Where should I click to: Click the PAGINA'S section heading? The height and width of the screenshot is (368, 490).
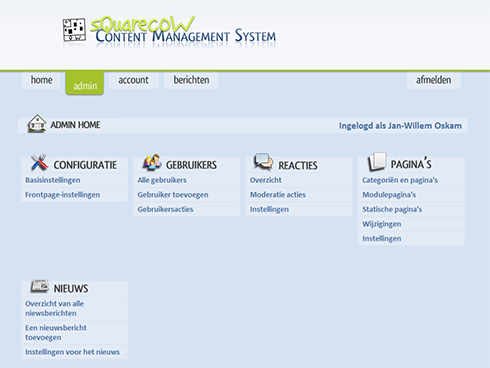coord(411,164)
